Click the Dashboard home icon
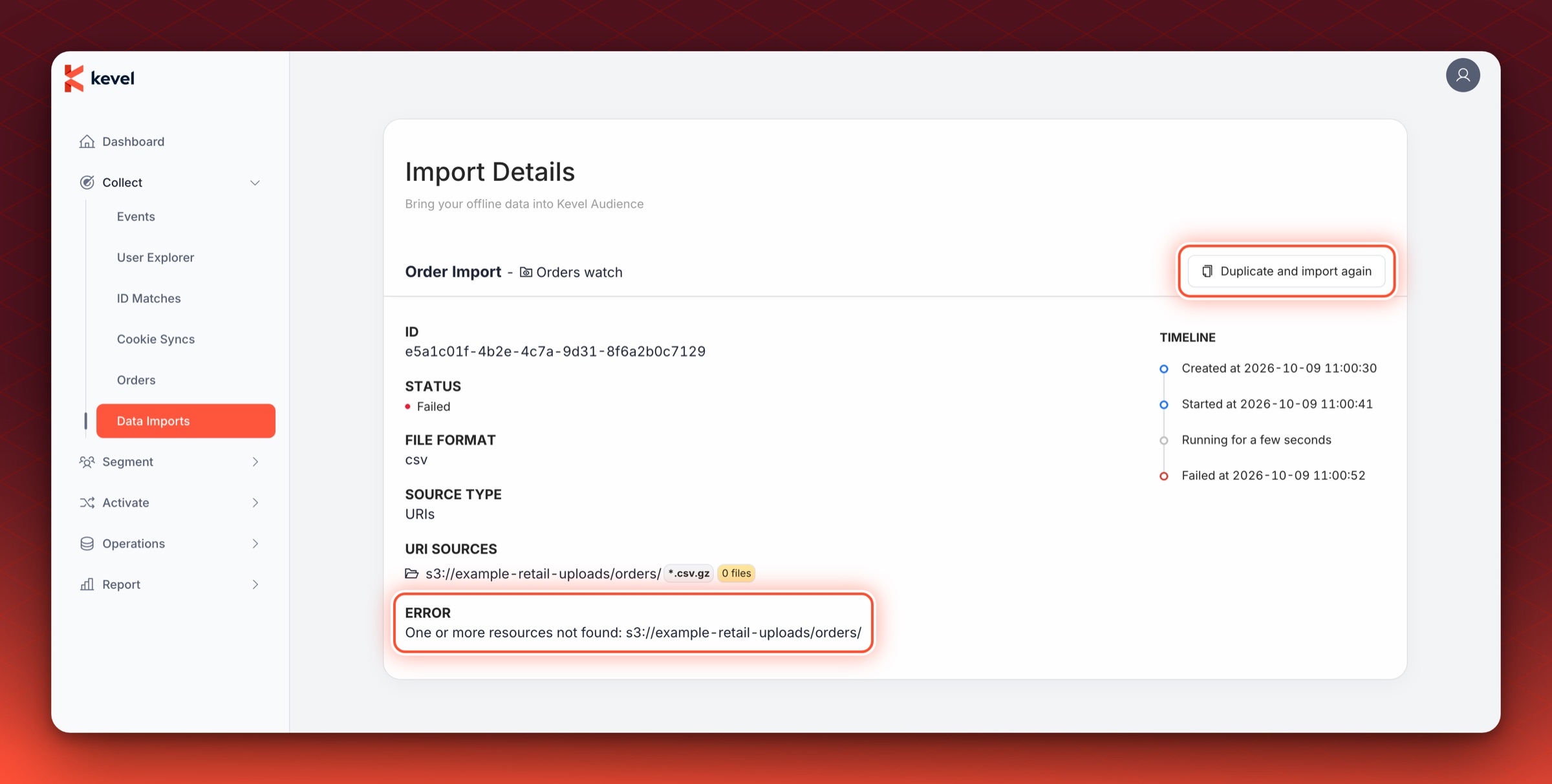 [x=87, y=142]
